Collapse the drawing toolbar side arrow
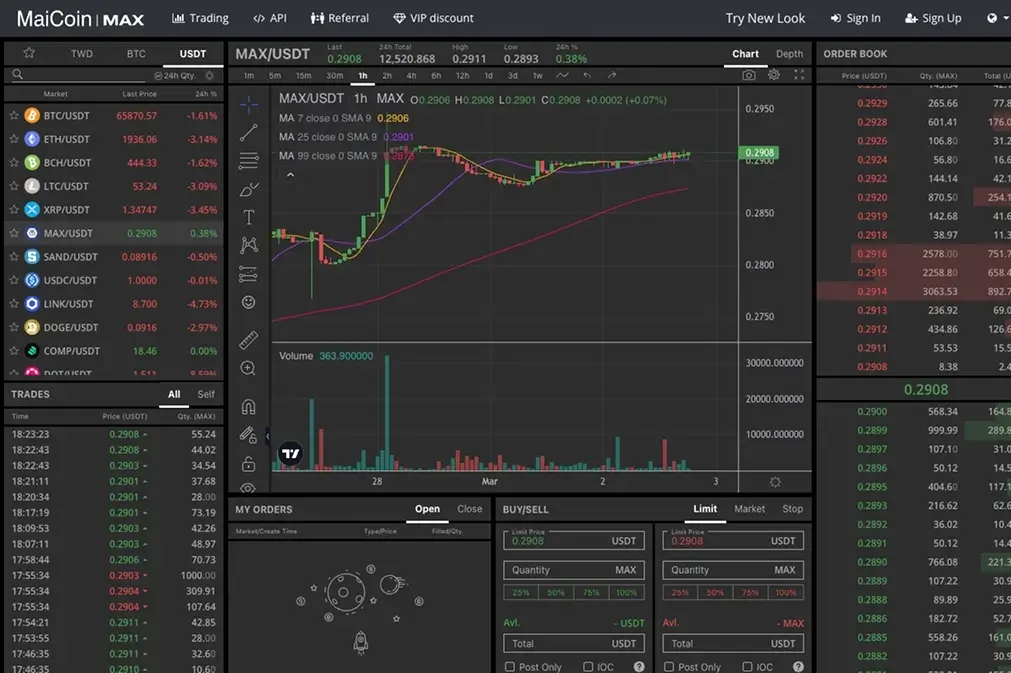Image resolution: width=1011 pixels, height=673 pixels. pos(268,436)
